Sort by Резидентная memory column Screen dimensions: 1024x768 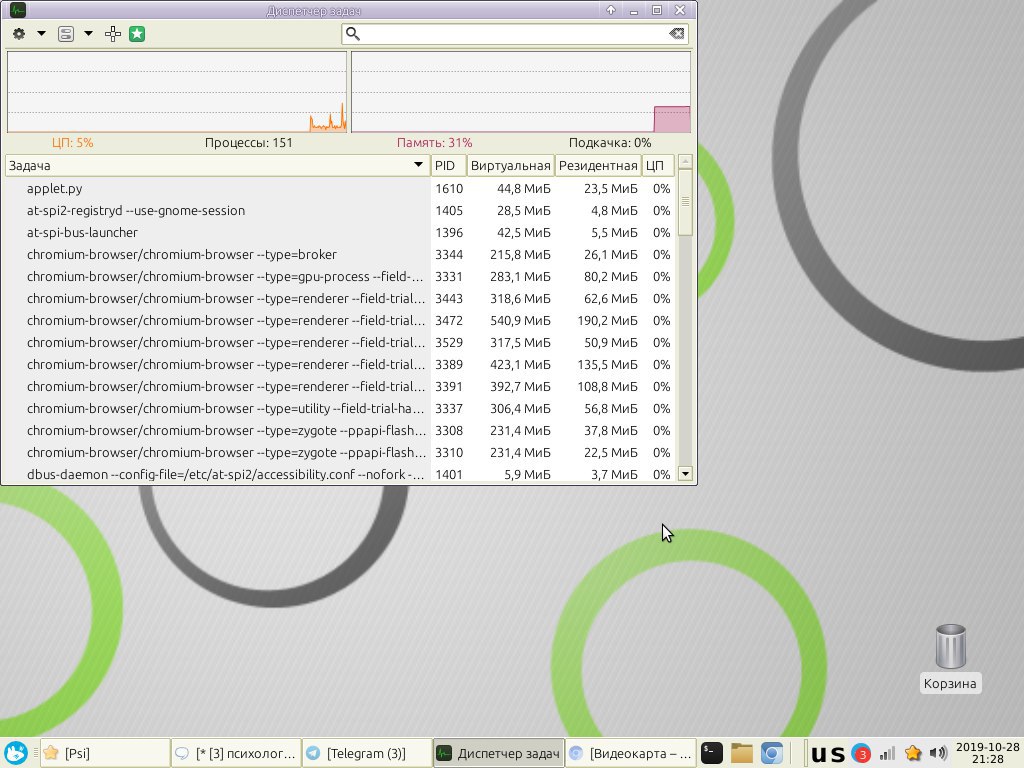pyautogui.click(x=598, y=166)
